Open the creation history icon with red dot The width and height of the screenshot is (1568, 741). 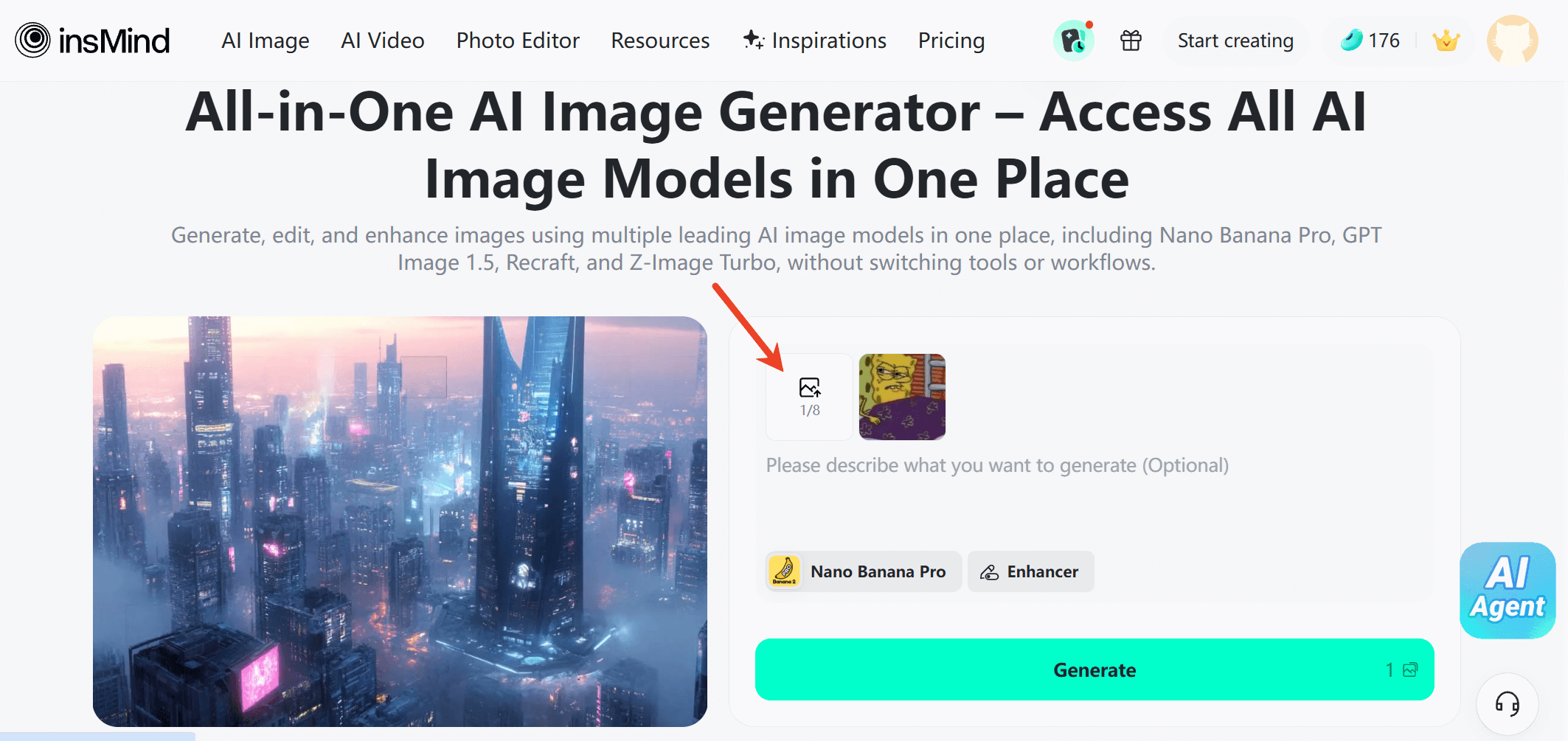point(1073,41)
